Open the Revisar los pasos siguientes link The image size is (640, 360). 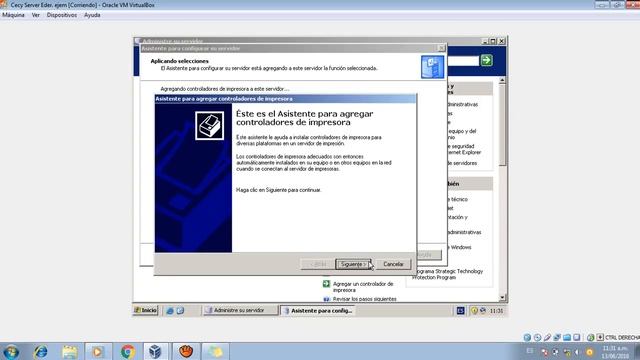pyautogui.click(x=364, y=299)
